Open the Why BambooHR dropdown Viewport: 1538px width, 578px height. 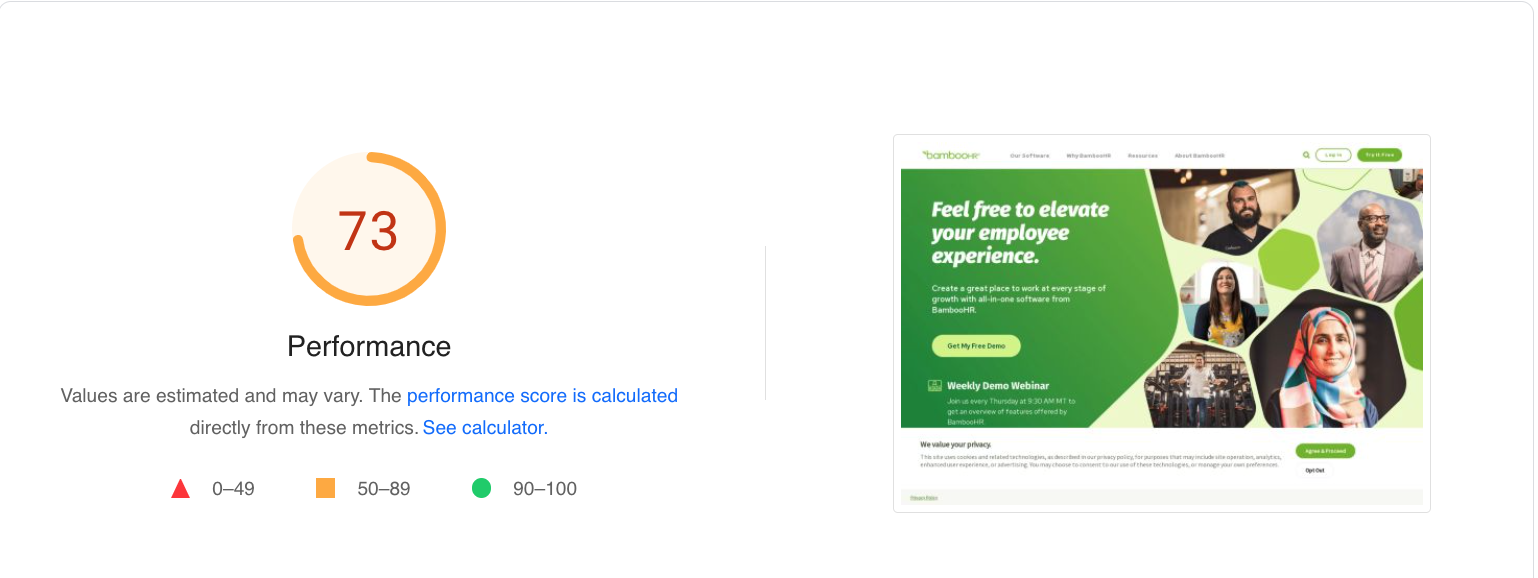coord(1089,155)
